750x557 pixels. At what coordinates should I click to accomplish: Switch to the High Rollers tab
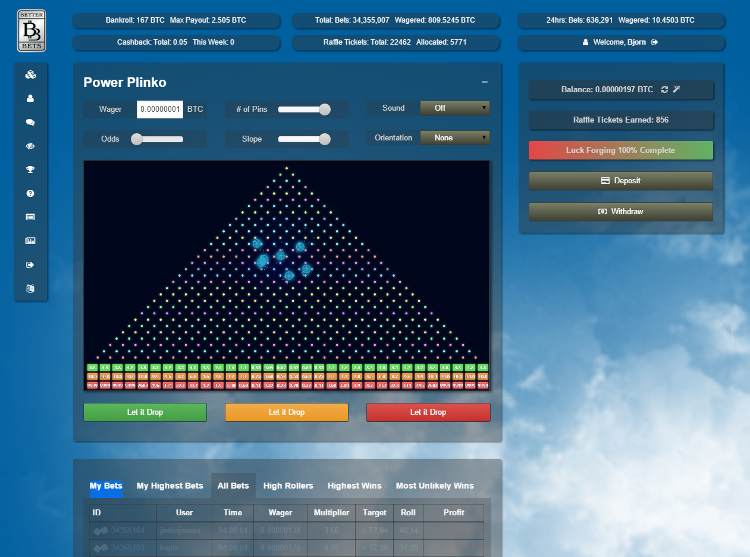[x=288, y=486]
